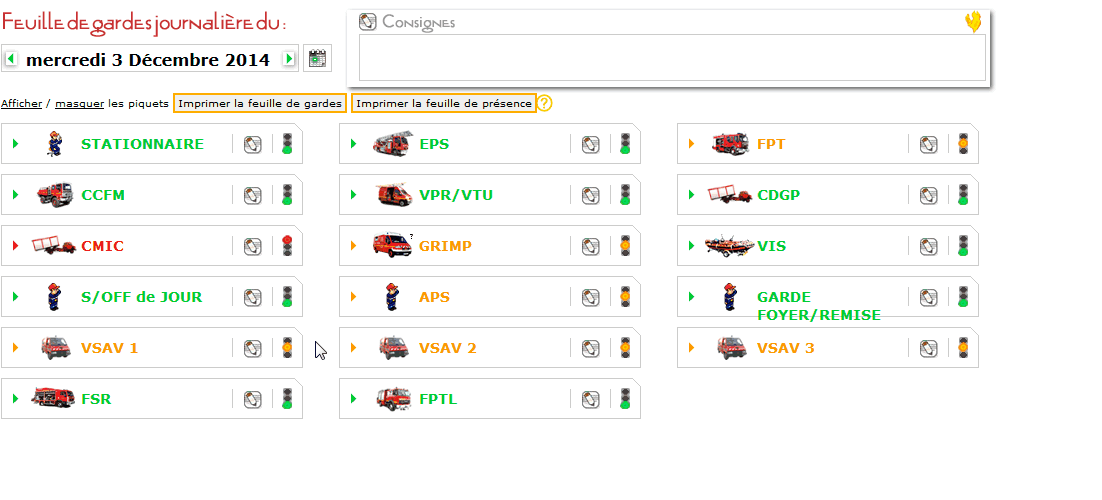The height and width of the screenshot is (500, 1102).
Task: Open the calendar date picker icon
Action: click(x=318, y=58)
